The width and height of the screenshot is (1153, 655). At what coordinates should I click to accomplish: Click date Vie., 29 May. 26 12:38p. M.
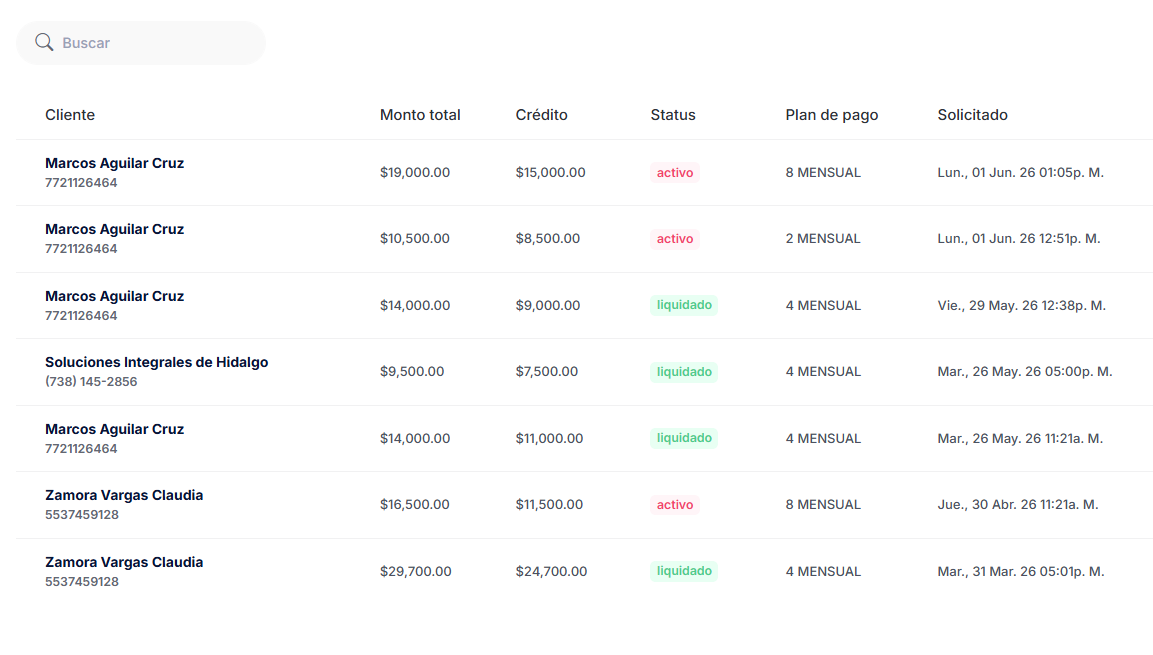point(1021,306)
